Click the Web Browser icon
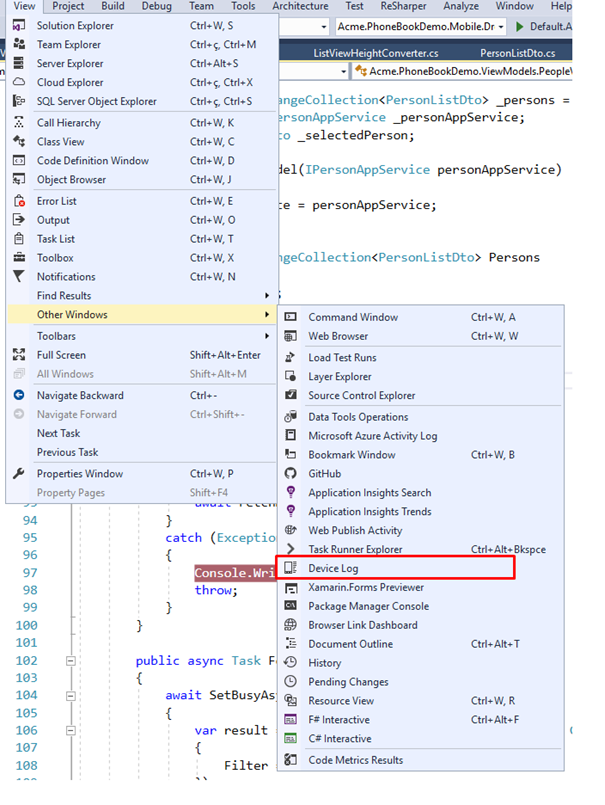The width and height of the screenshot is (605, 805). (291, 336)
